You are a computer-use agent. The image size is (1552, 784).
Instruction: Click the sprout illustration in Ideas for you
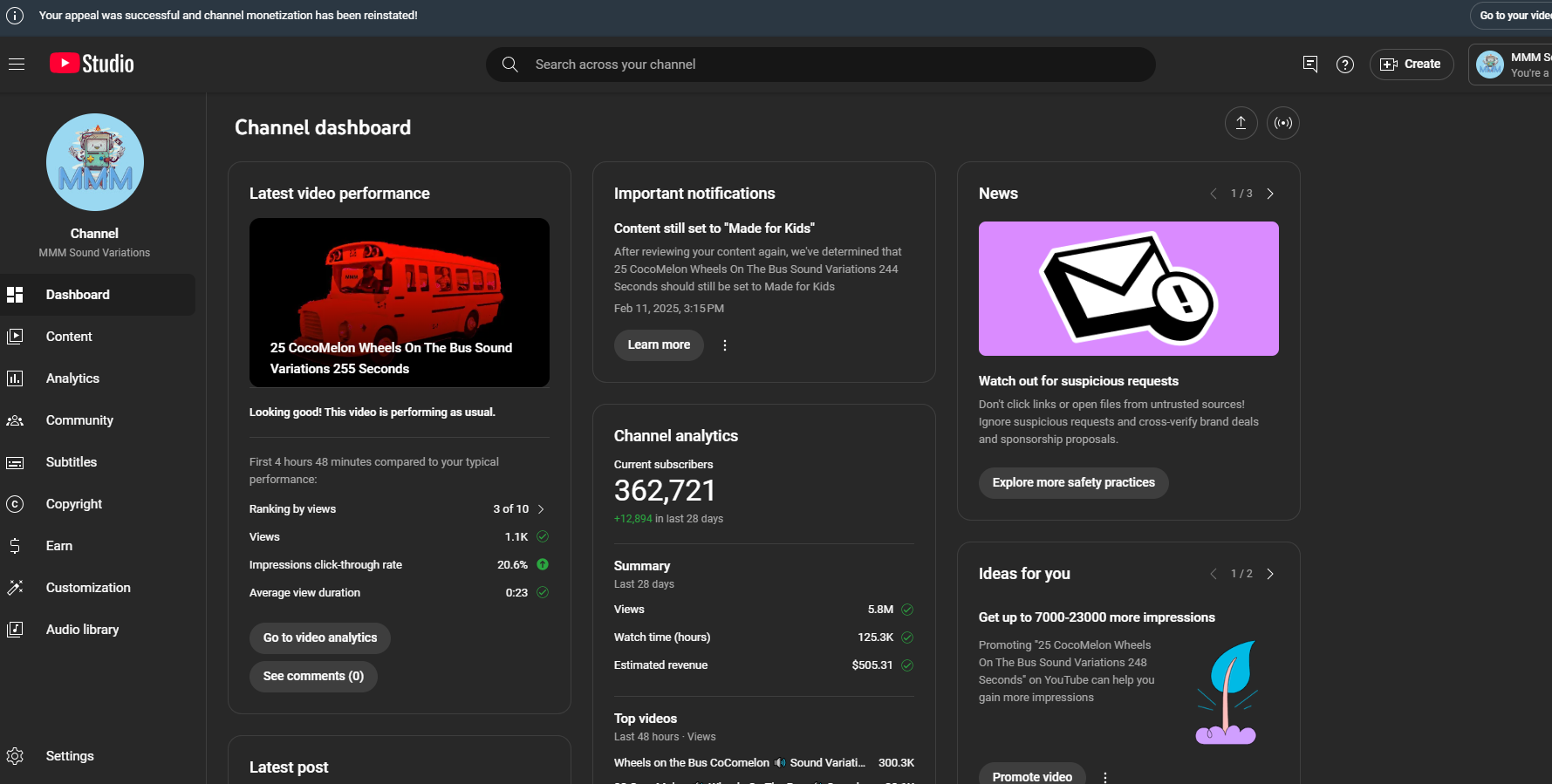1227,692
